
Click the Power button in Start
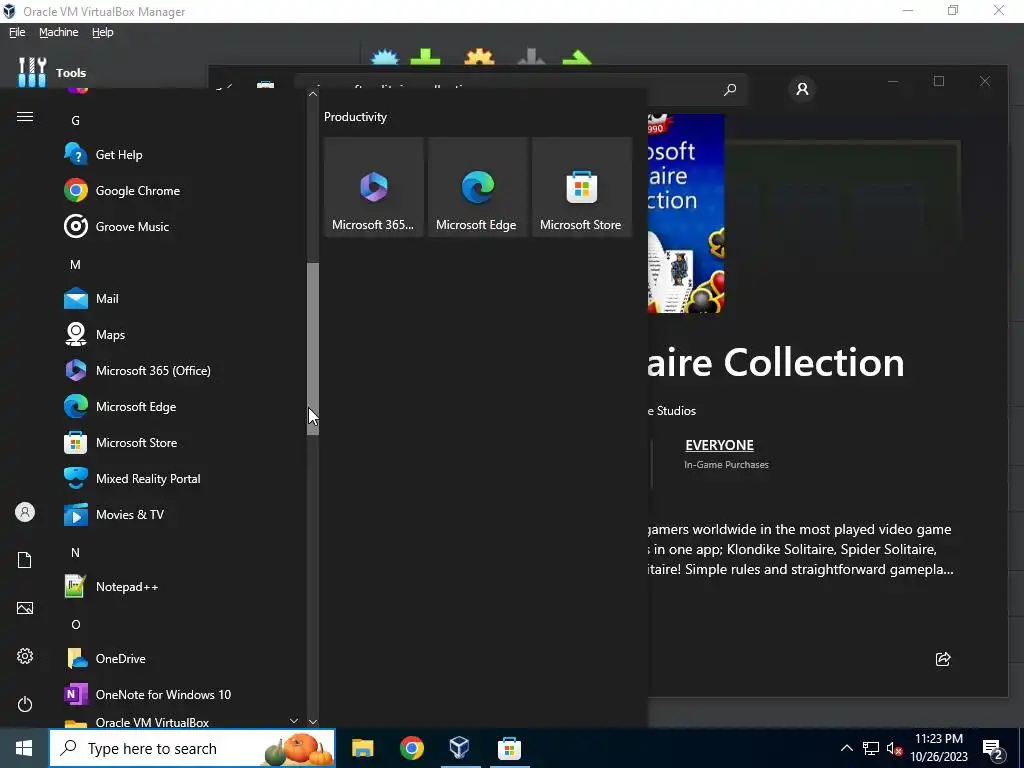tap(25, 704)
